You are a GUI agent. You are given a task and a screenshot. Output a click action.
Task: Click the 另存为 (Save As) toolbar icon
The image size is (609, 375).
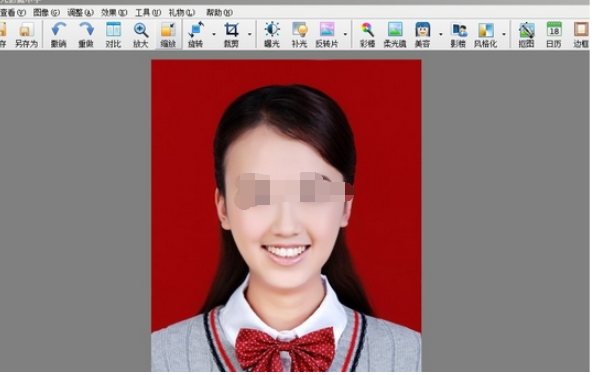[26, 35]
